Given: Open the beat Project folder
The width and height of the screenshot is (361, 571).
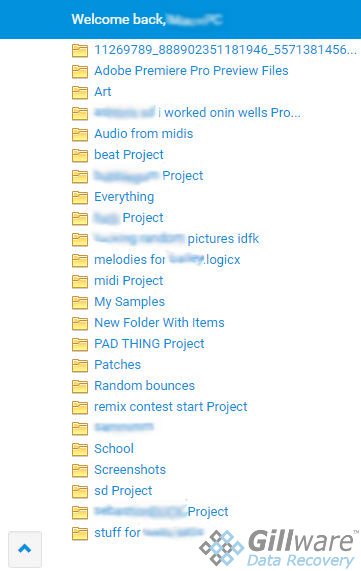Looking at the screenshot, I should tap(129, 155).
